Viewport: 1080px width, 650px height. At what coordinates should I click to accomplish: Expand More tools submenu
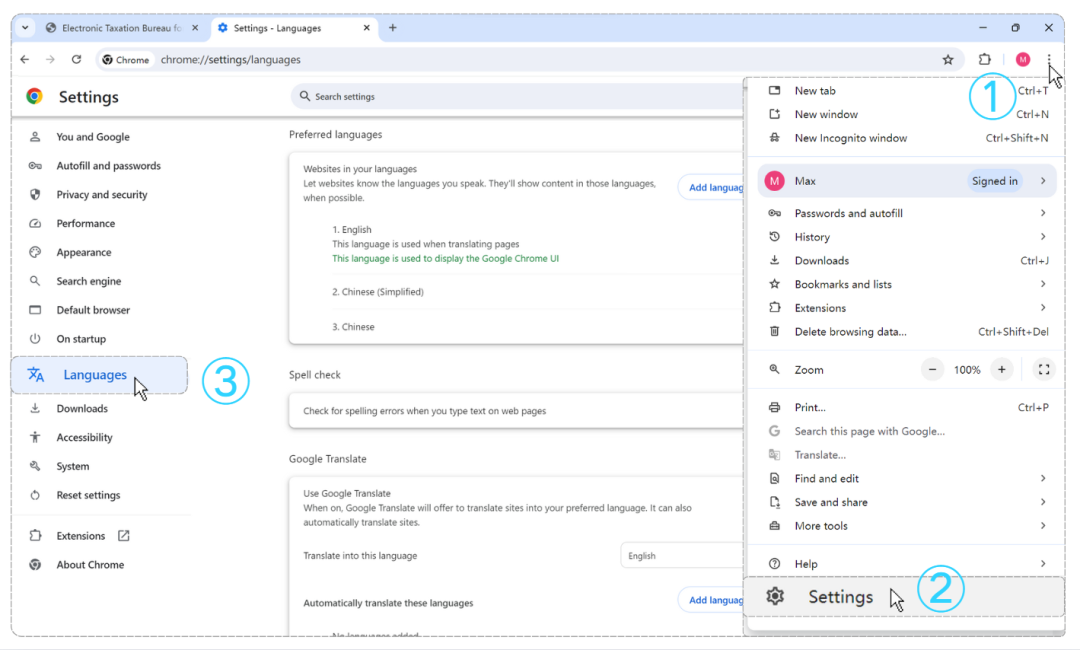(x=906, y=526)
